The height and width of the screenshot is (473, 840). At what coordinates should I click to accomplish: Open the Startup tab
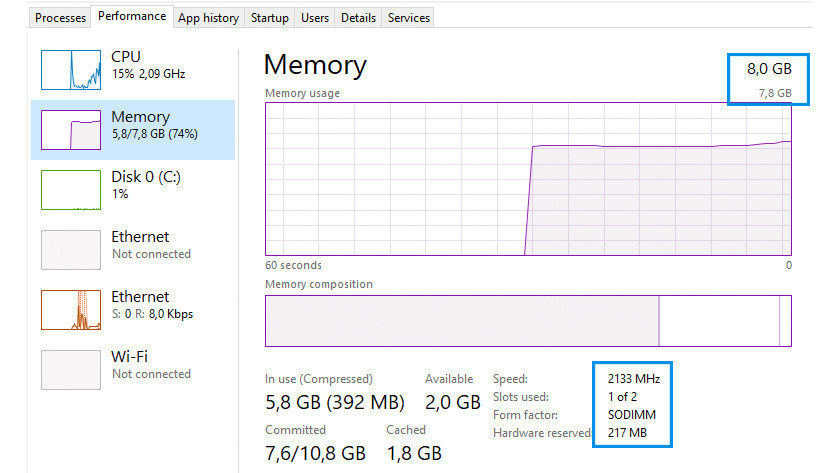coord(270,18)
